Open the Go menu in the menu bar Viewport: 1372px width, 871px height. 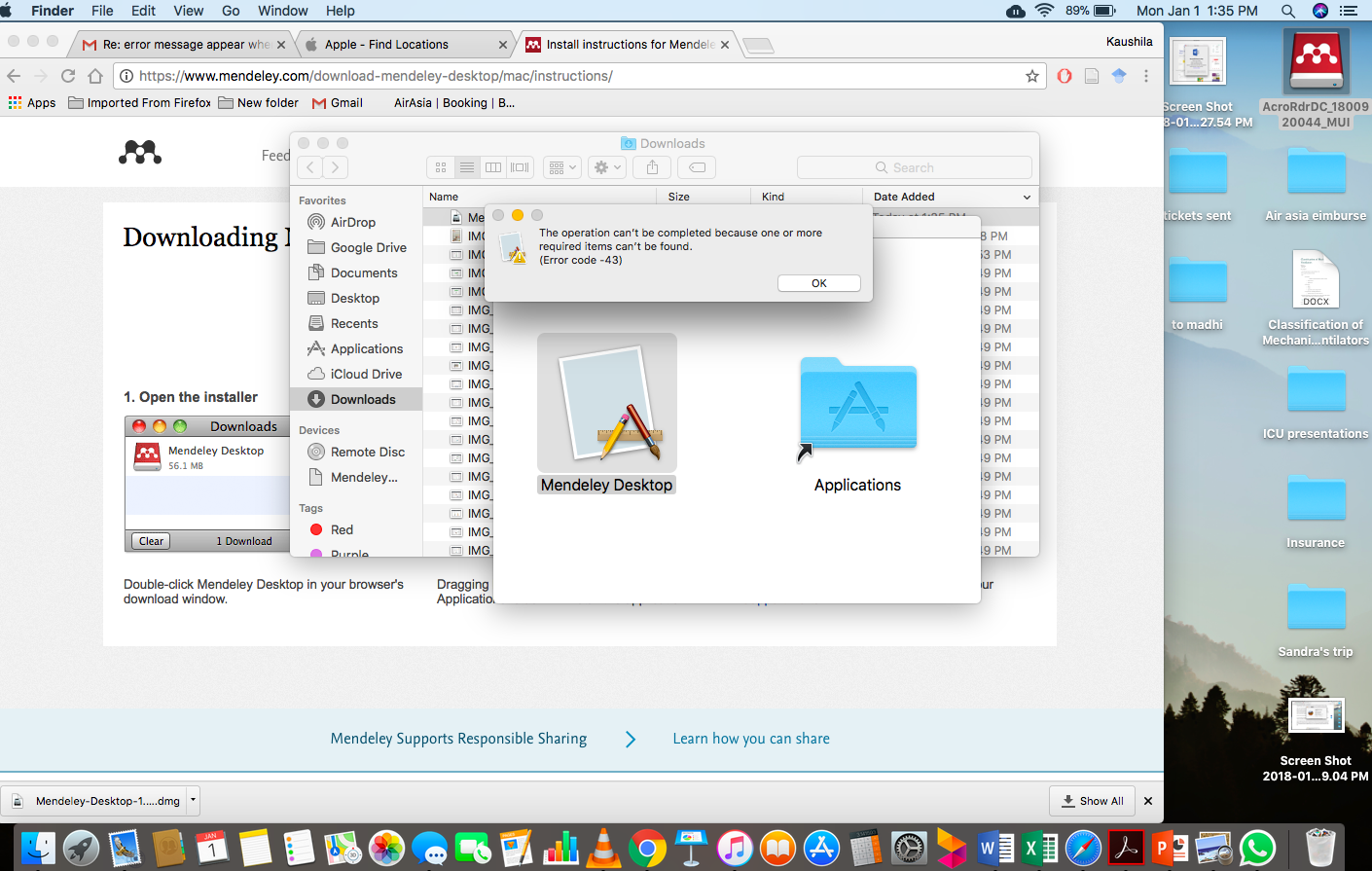click(231, 11)
